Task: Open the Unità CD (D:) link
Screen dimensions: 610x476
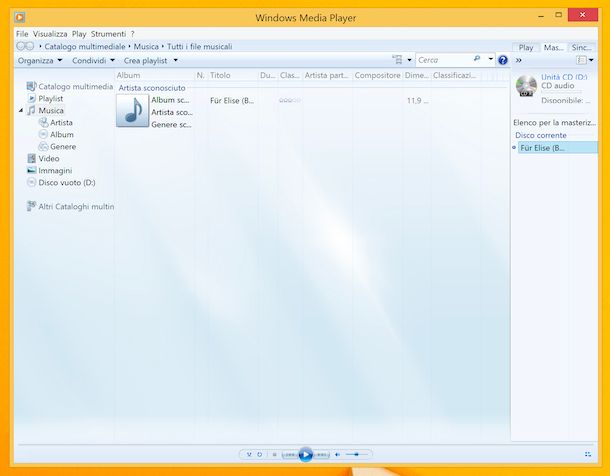Action: [564, 77]
